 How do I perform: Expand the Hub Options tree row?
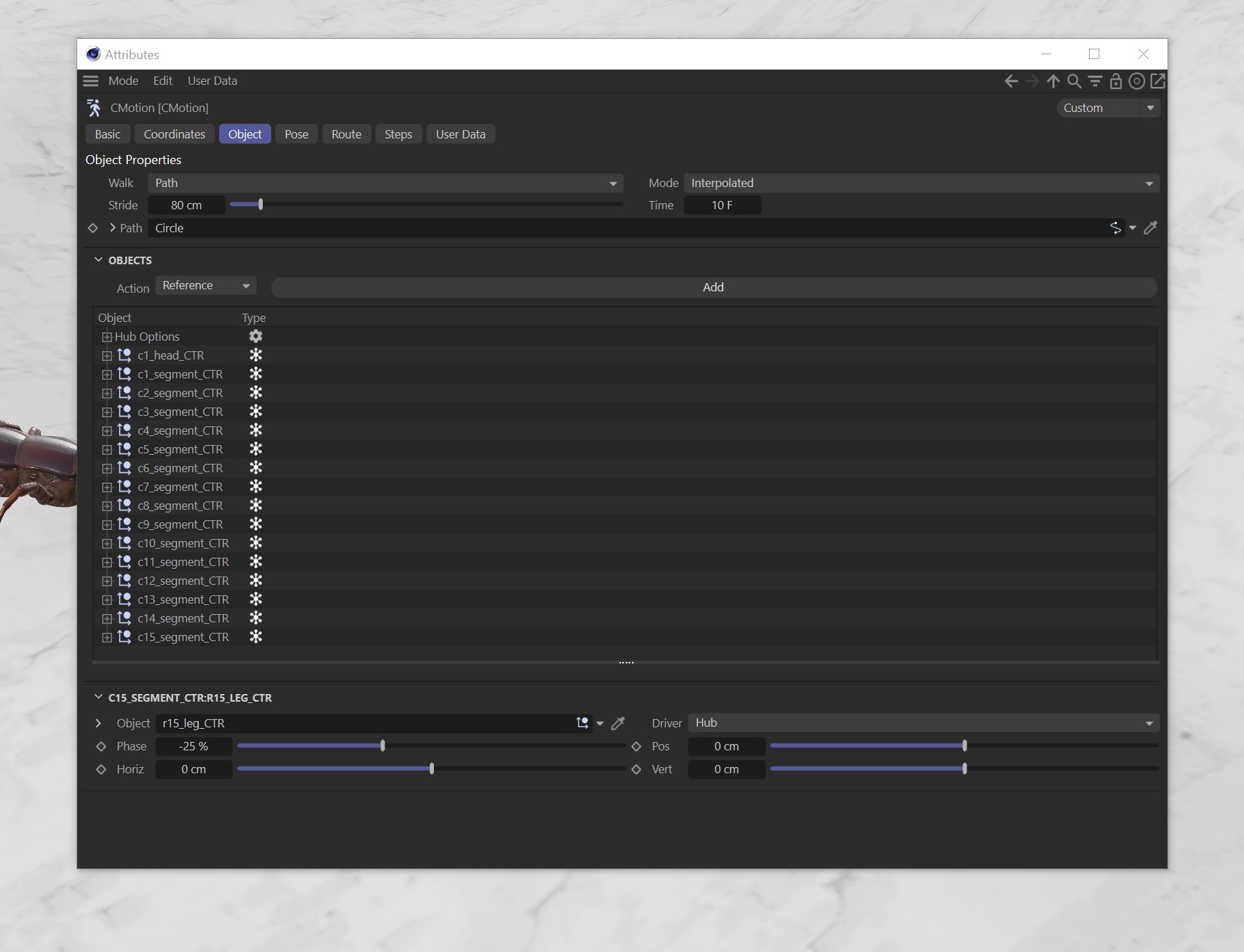coord(106,337)
